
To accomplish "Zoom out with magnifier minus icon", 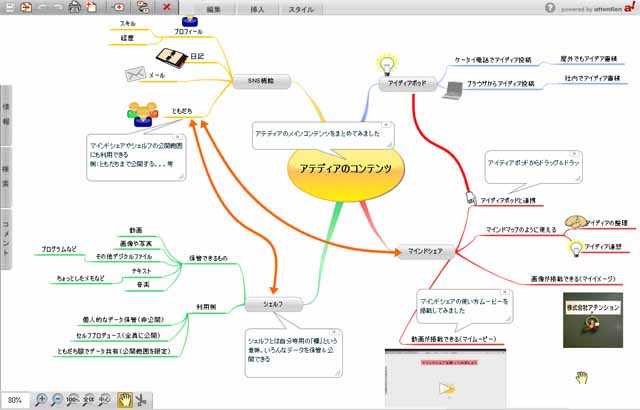I will click(x=57, y=399).
